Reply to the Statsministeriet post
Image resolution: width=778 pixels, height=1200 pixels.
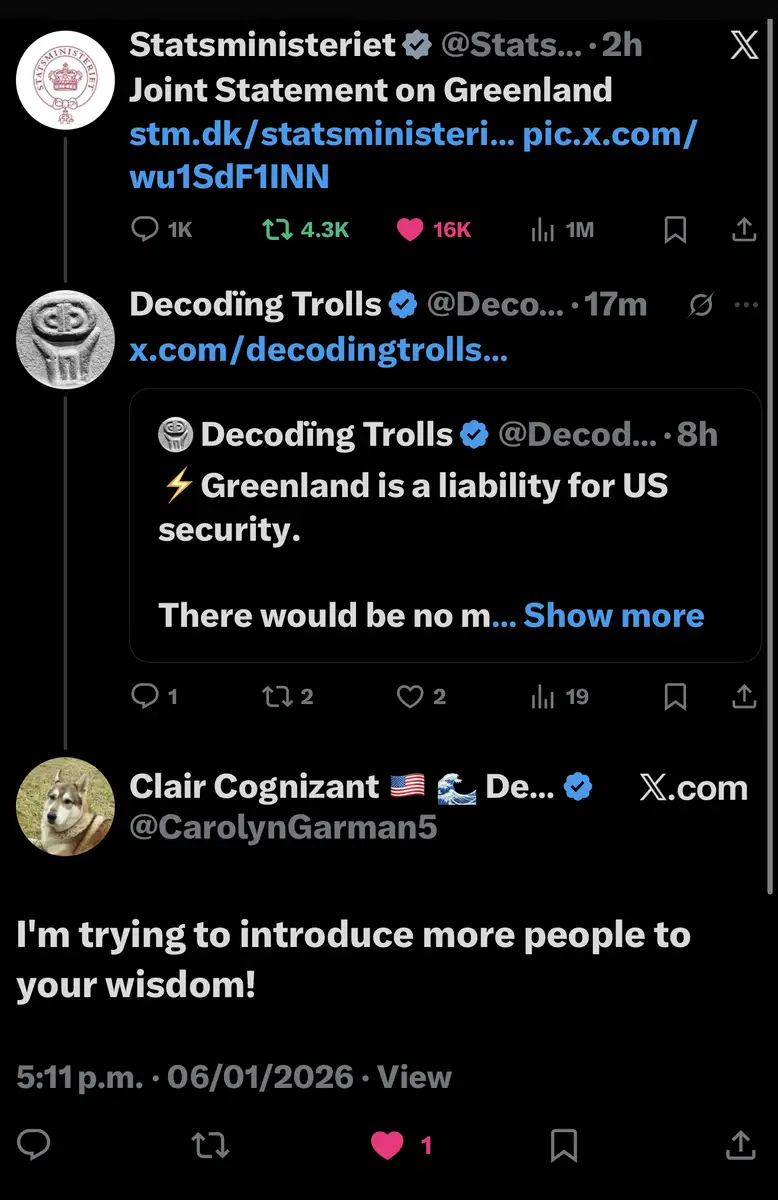[x=146, y=230]
